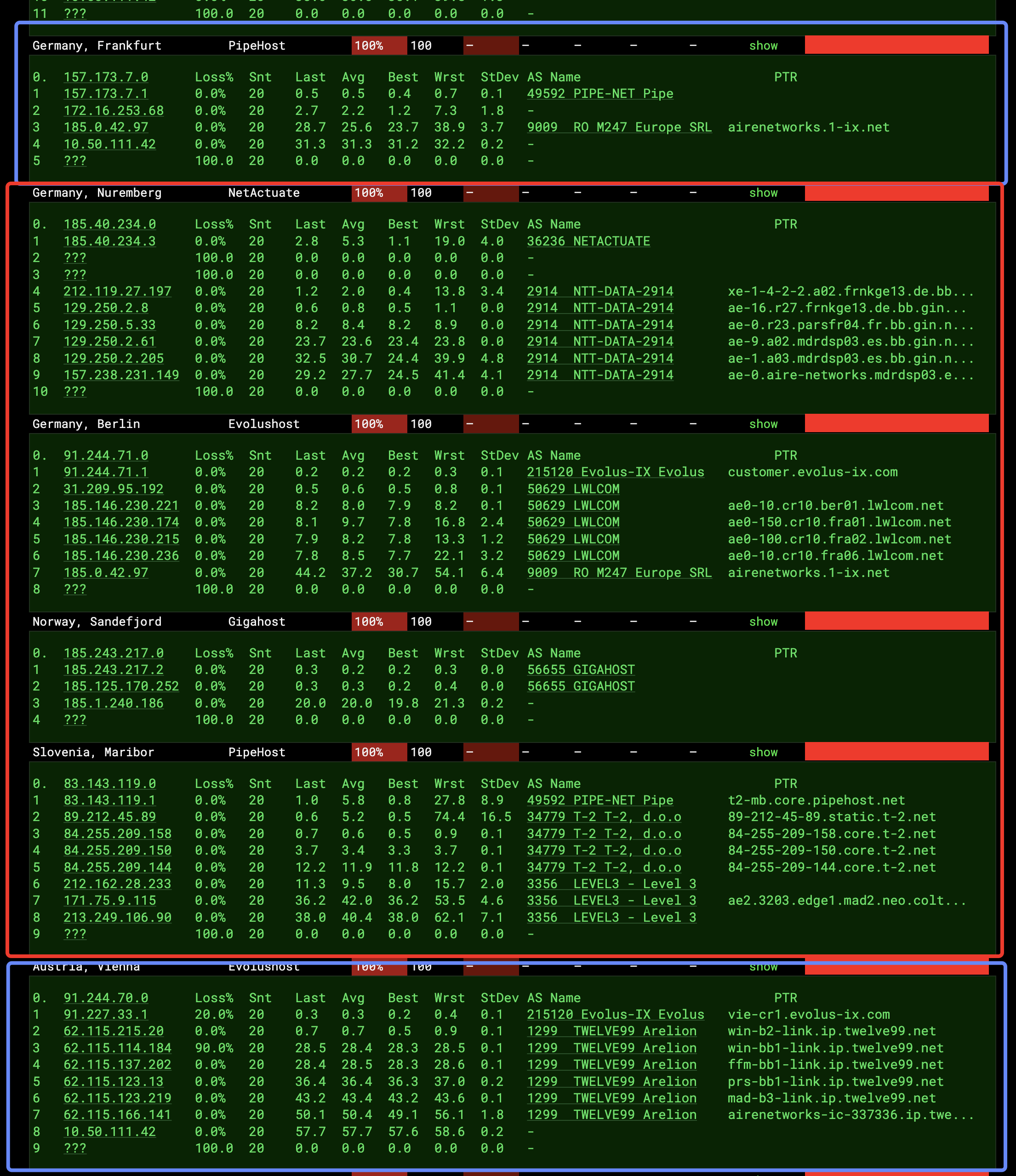1016x1176 pixels.
Task: Open the 83.143.119.0 source address
Action: pos(109,783)
